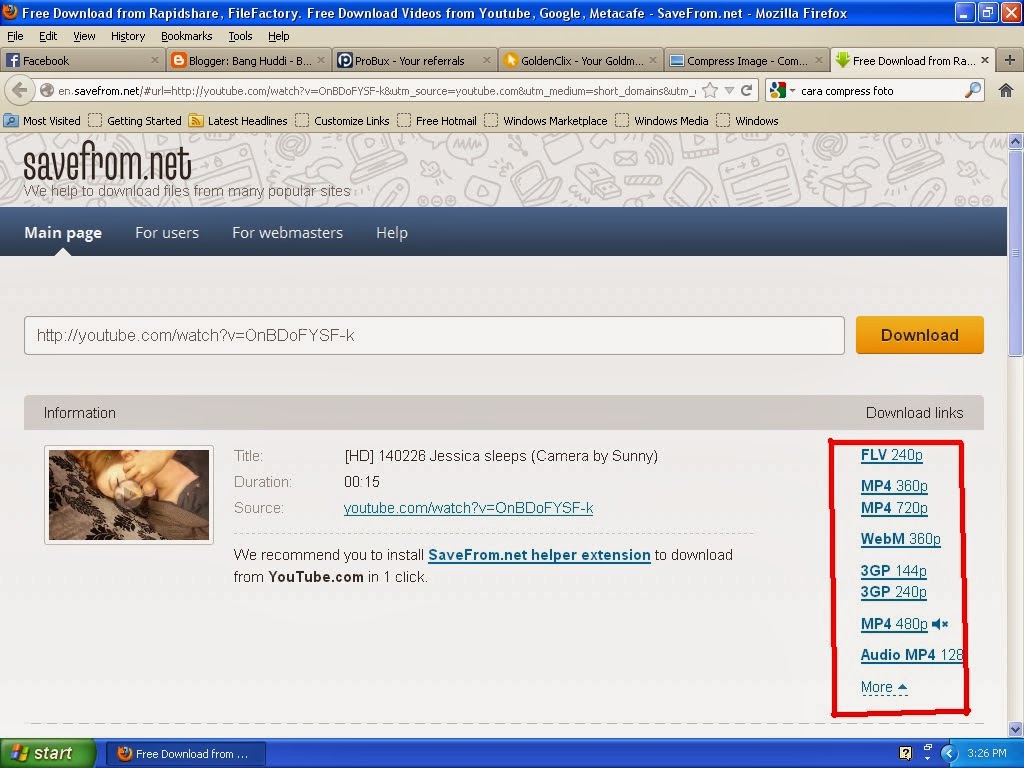Click the video thumbnail image
The height and width of the screenshot is (768, 1024).
tap(129, 494)
